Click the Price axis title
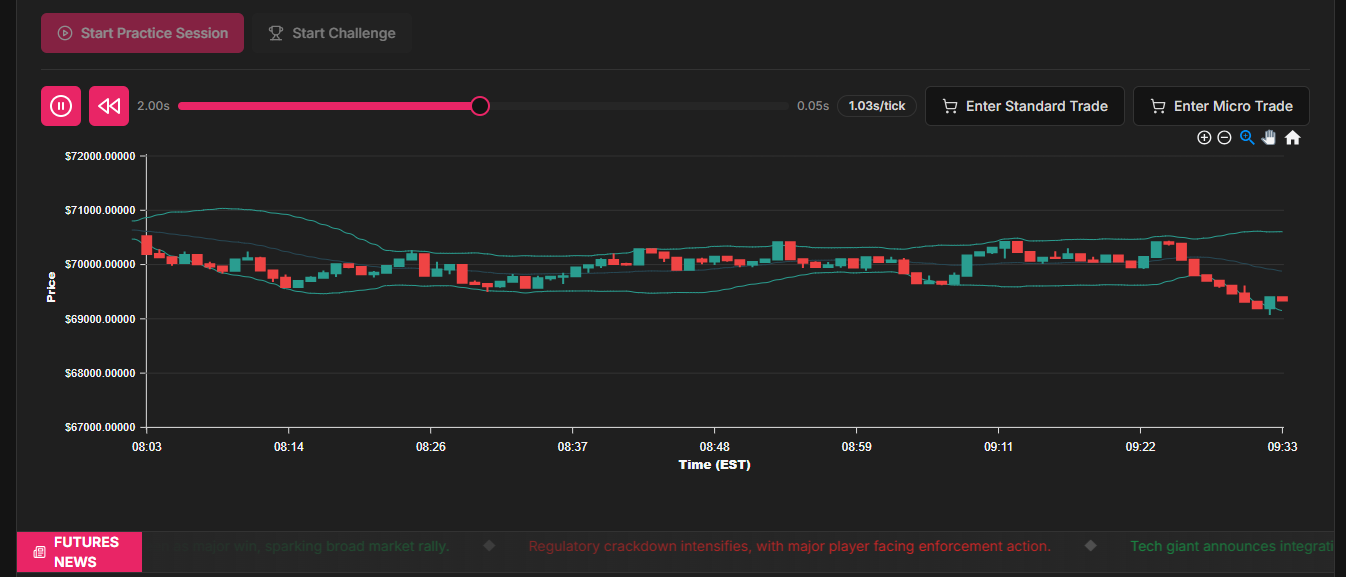The height and width of the screenshot is (577, 1346). [51, 287]
